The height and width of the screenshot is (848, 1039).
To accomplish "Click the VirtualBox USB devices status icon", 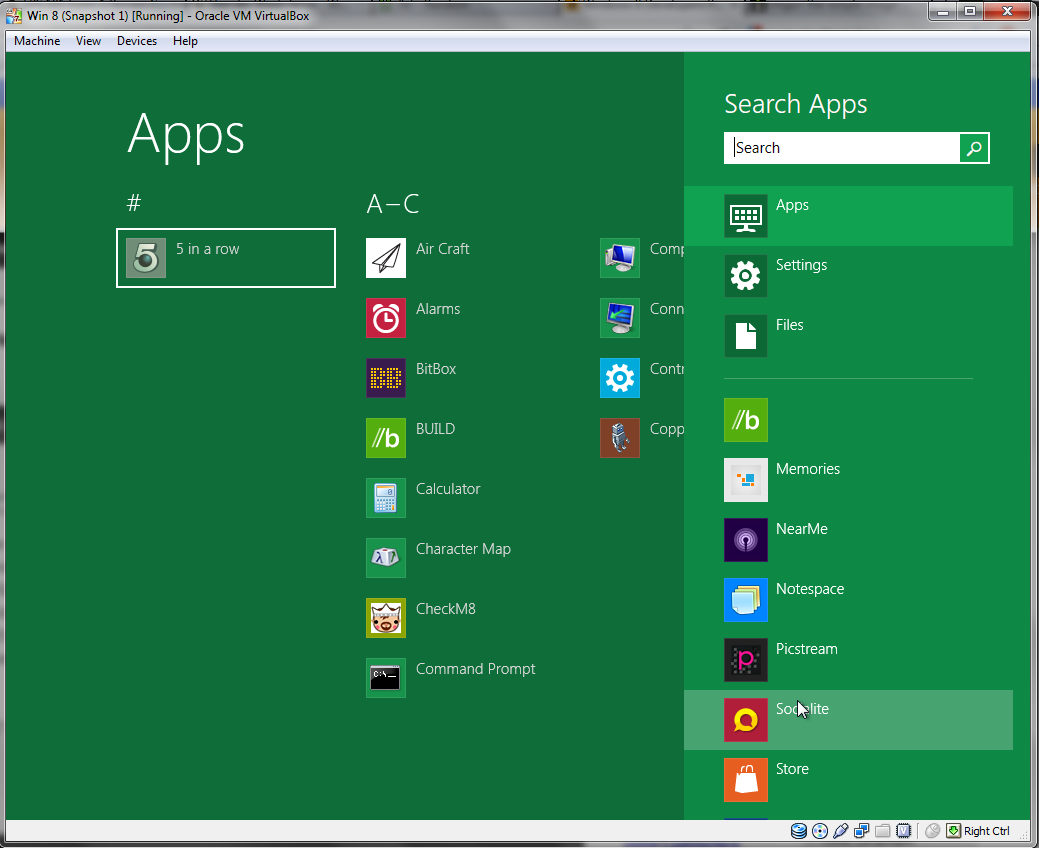I will point(841,831).
